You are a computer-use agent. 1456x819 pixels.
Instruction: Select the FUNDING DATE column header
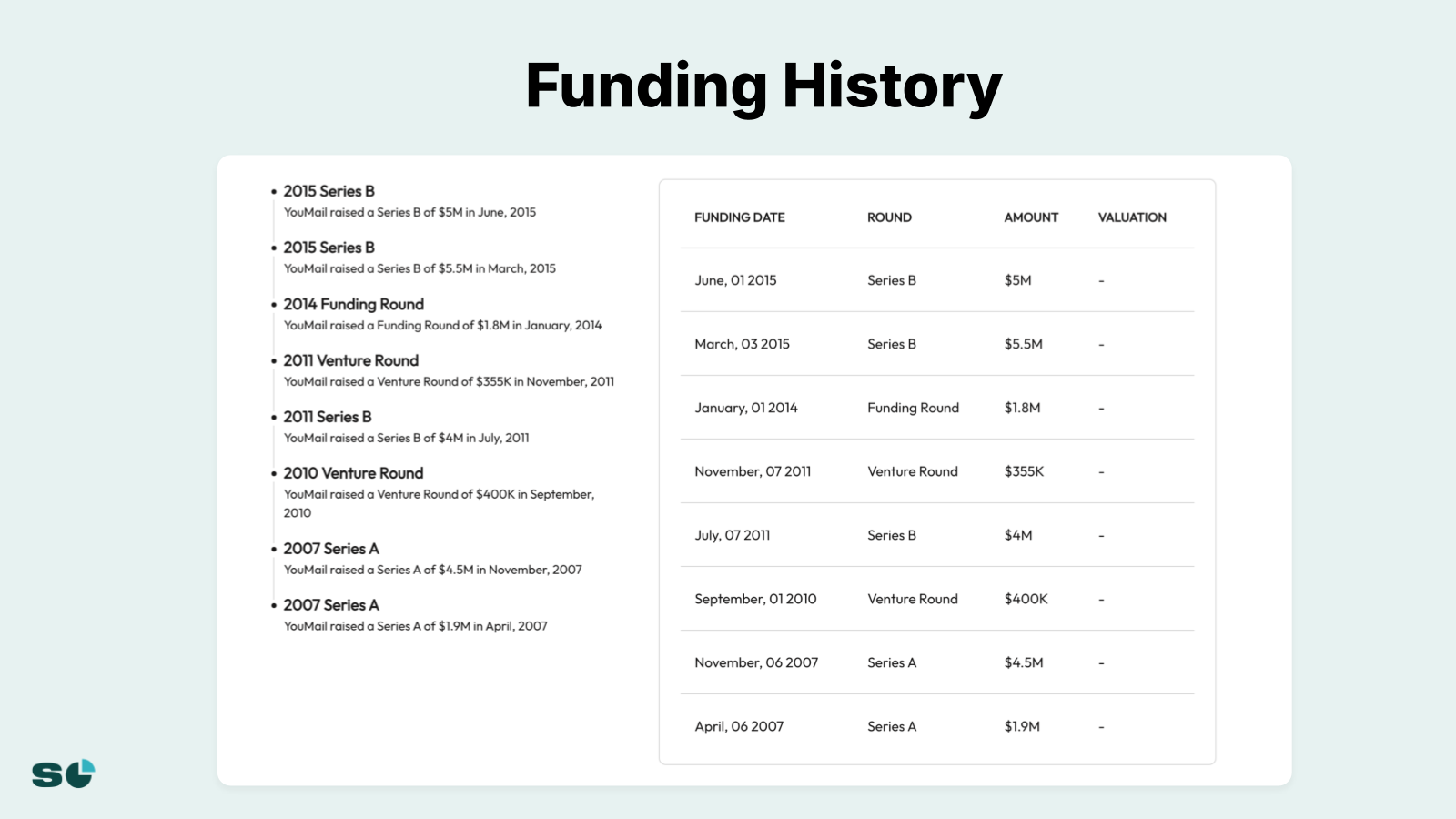739,217
